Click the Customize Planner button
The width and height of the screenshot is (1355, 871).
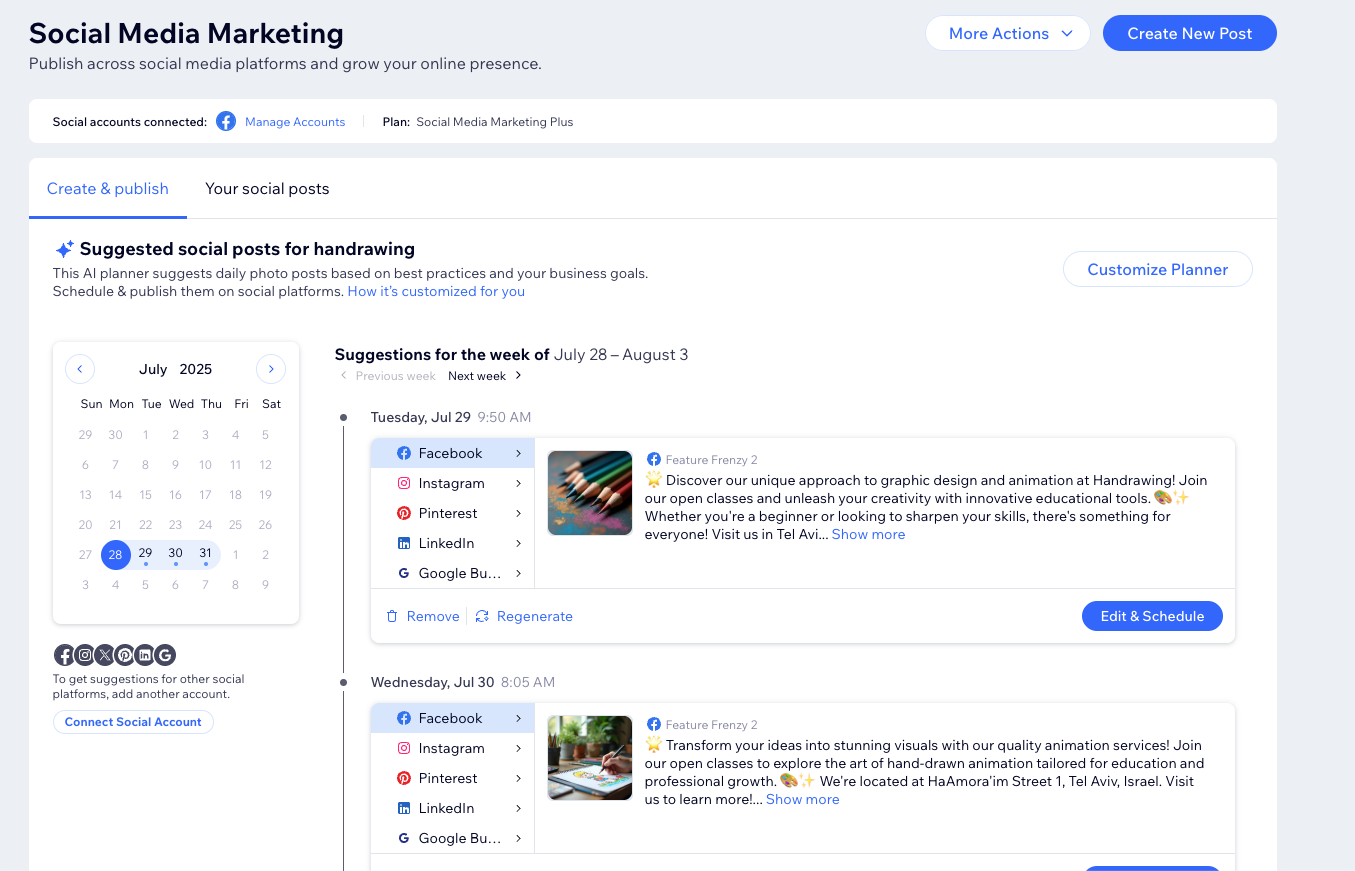coord(1157,269)
